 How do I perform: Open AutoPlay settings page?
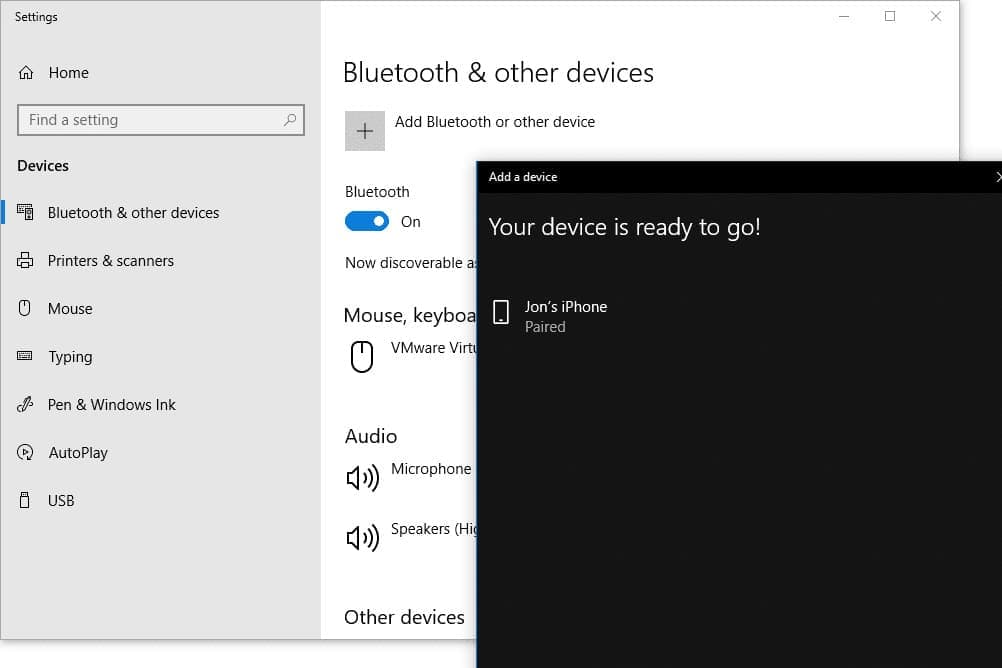(x=161, y=453)
